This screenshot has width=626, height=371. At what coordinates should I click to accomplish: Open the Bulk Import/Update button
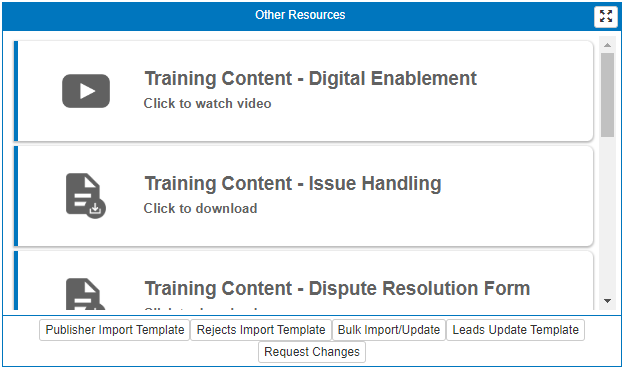[389, 330]
